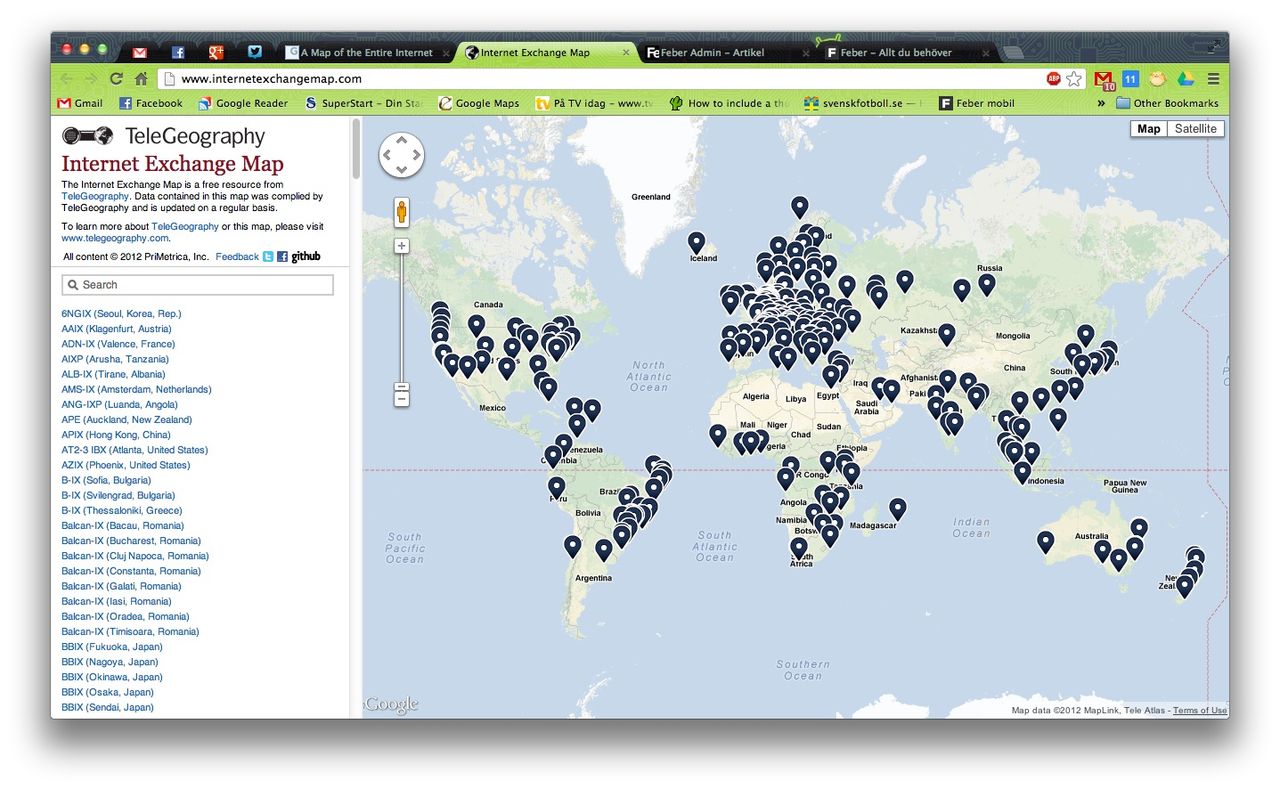The height and width of the screenshot is (789, 1280).
Task: Open the Other Bookmarks folder
Action: point(1166,103)
